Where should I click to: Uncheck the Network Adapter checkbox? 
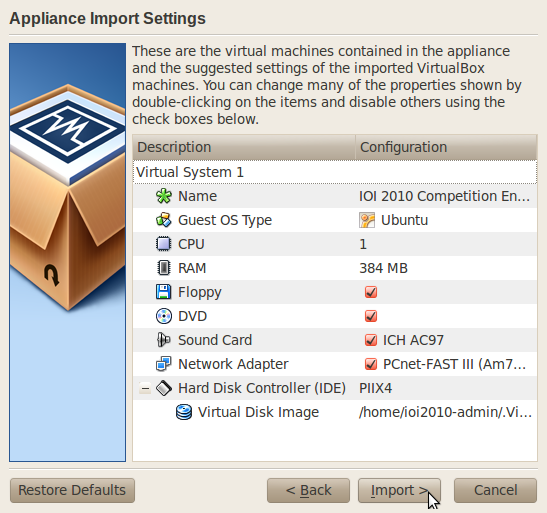click(371, 364)
